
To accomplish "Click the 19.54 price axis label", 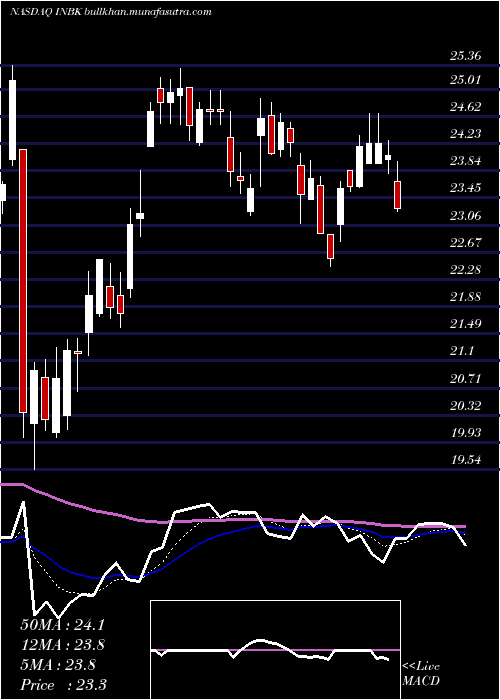I will pos(466,460).
